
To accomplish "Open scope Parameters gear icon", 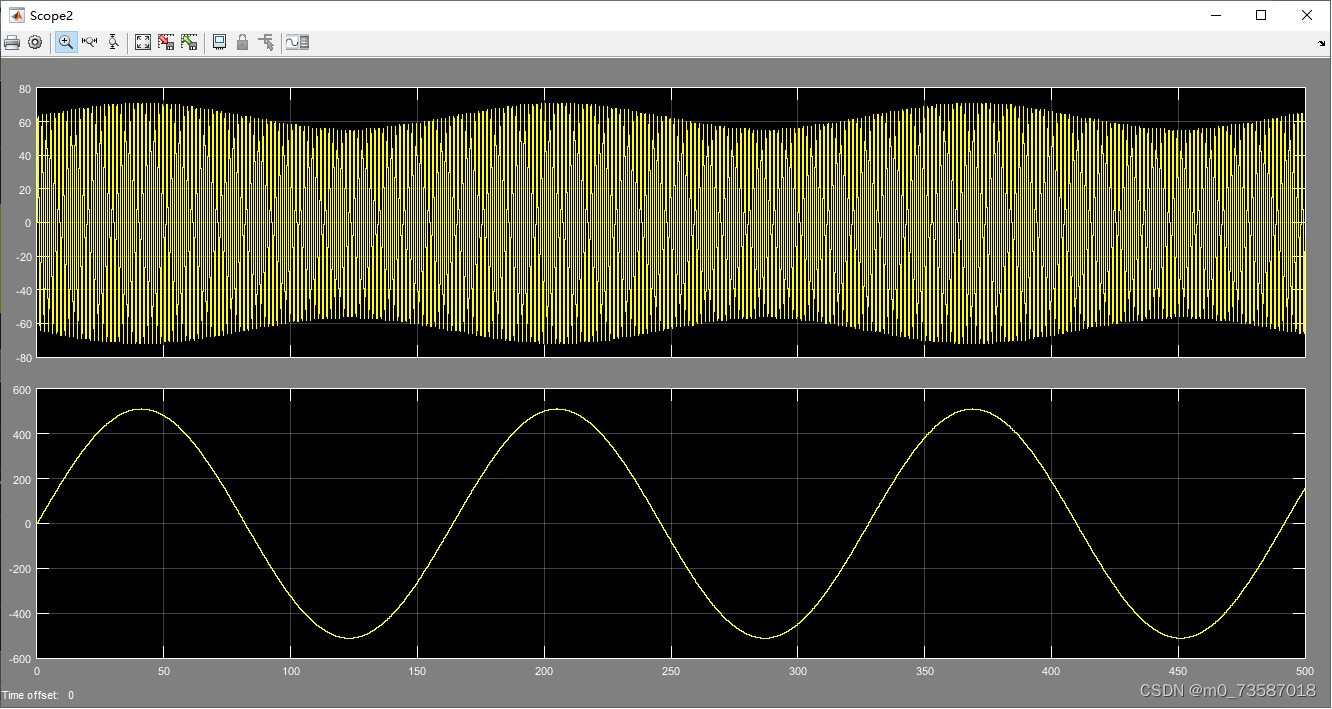I will click(x=35, y=42).
